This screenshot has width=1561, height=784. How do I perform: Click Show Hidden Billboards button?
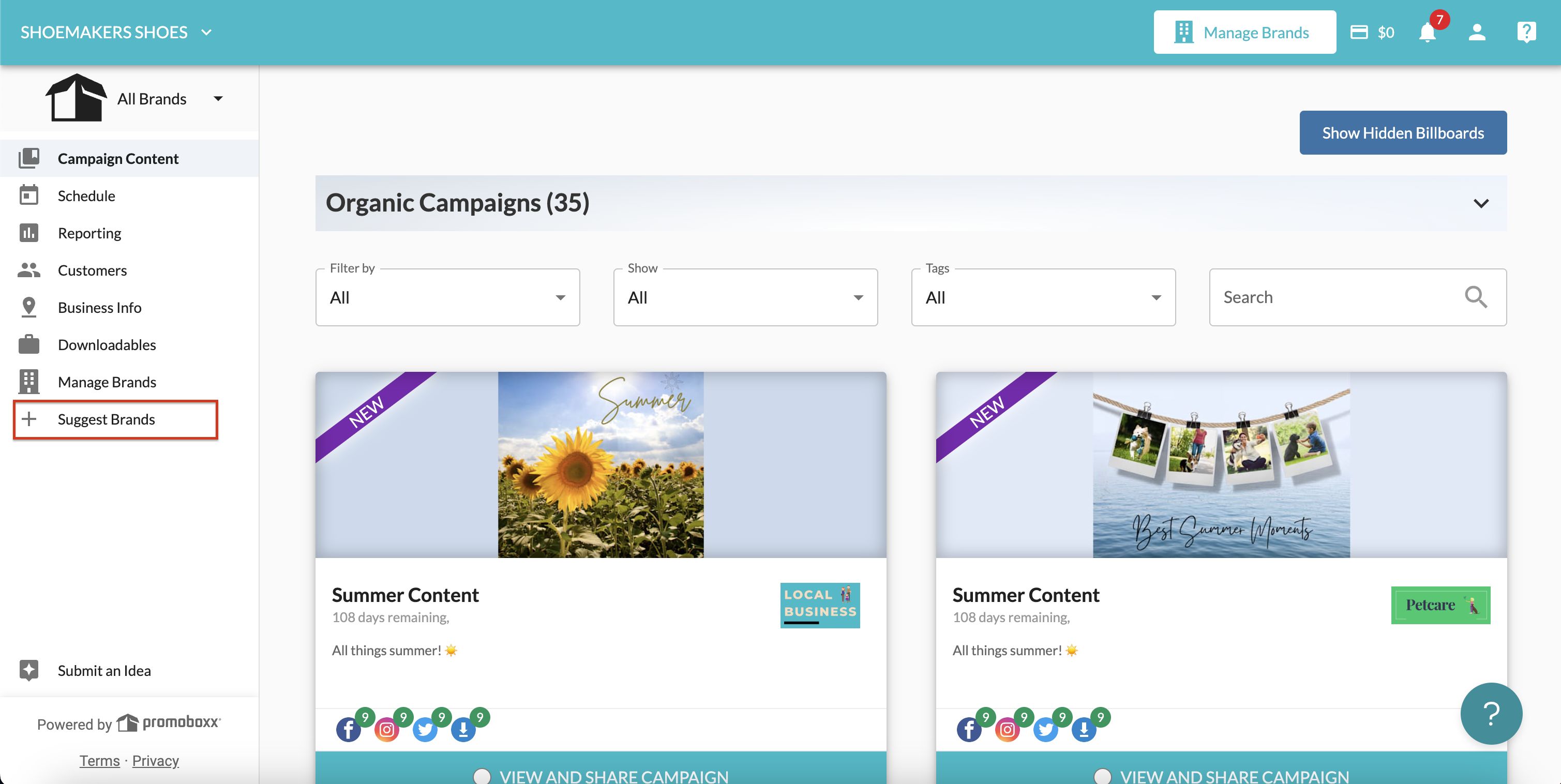click(x=1403, y=132)
